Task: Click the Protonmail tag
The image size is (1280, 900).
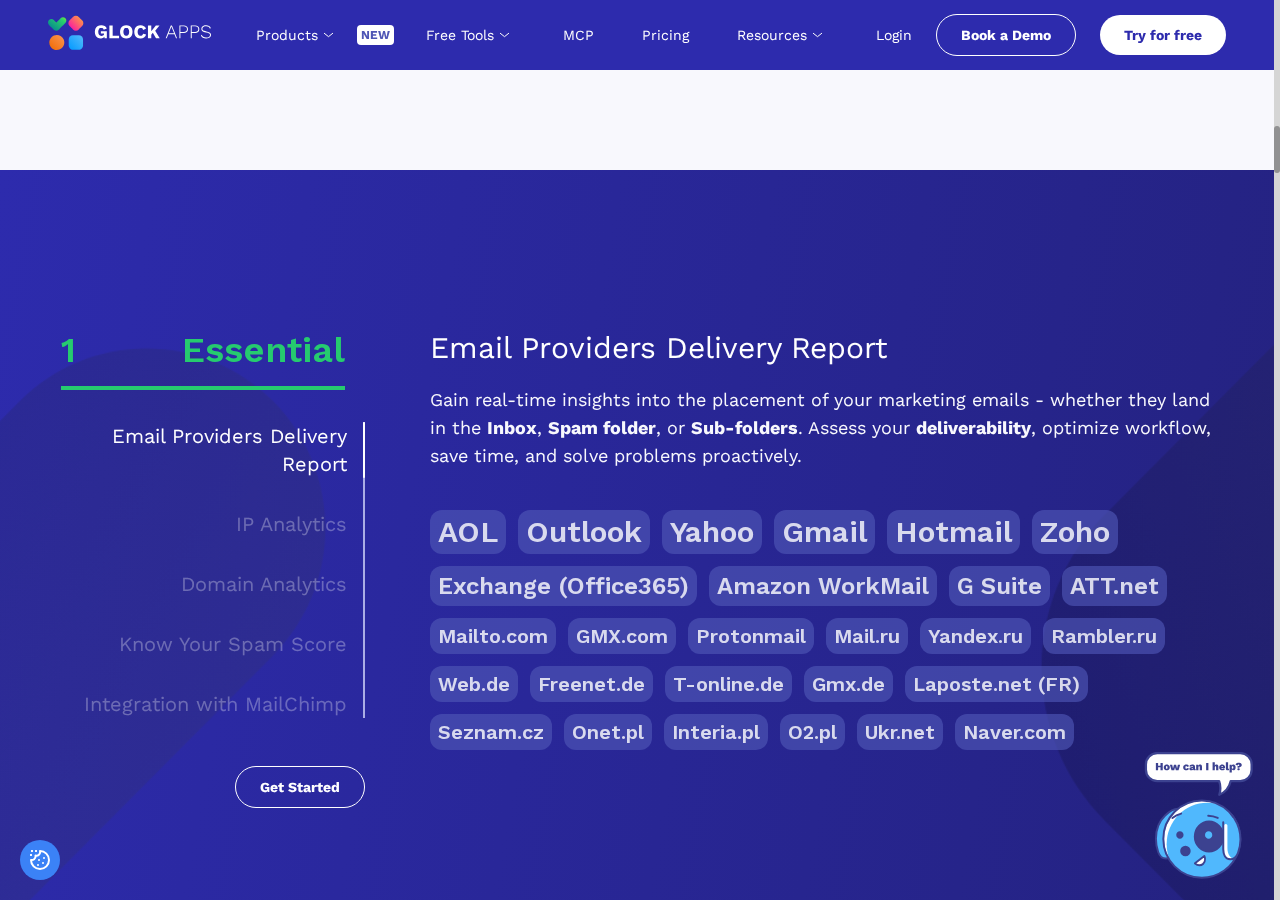Action: click(751, 636)
